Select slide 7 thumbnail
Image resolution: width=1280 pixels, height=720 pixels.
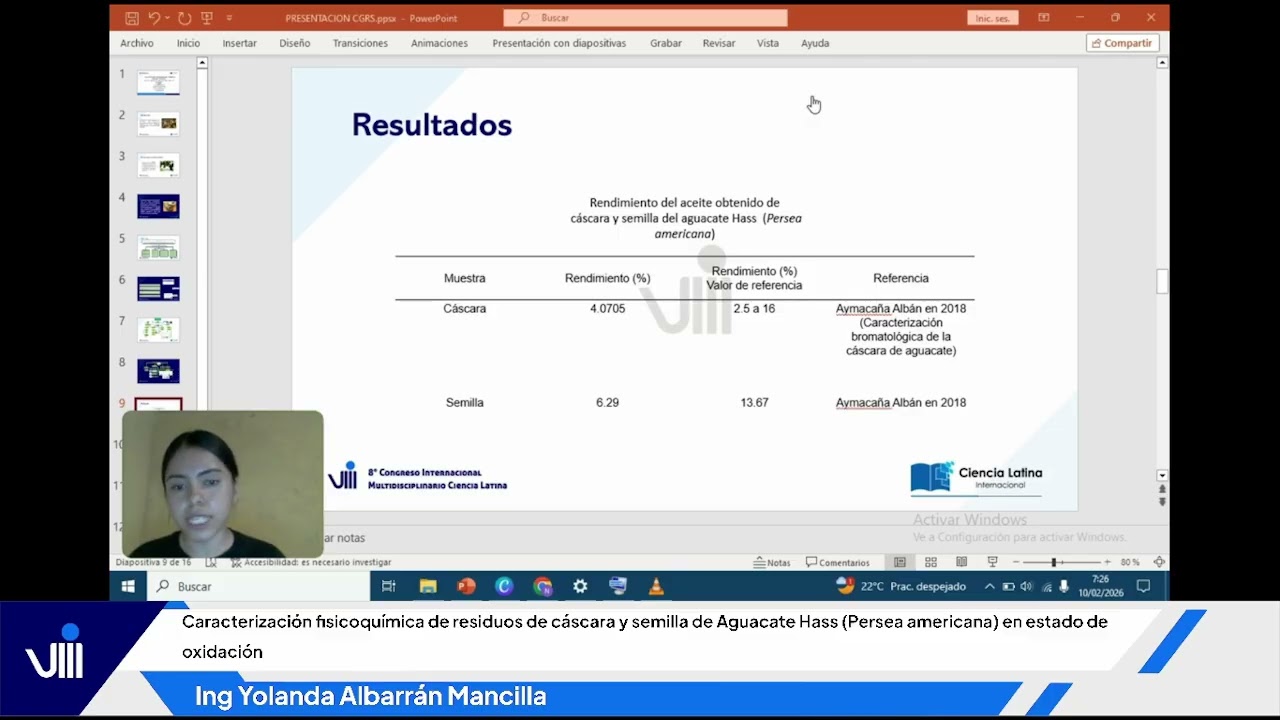tap(158, 329)
